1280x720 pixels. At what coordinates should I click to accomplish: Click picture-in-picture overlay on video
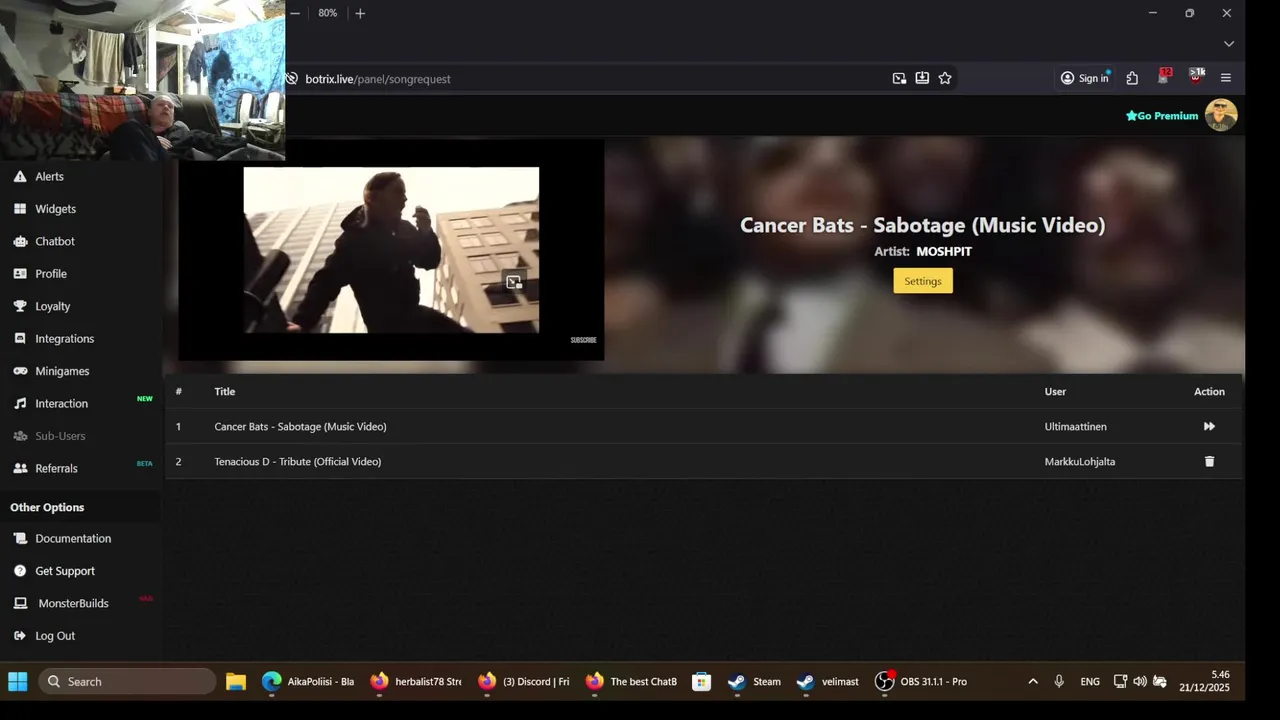[514, 282]
